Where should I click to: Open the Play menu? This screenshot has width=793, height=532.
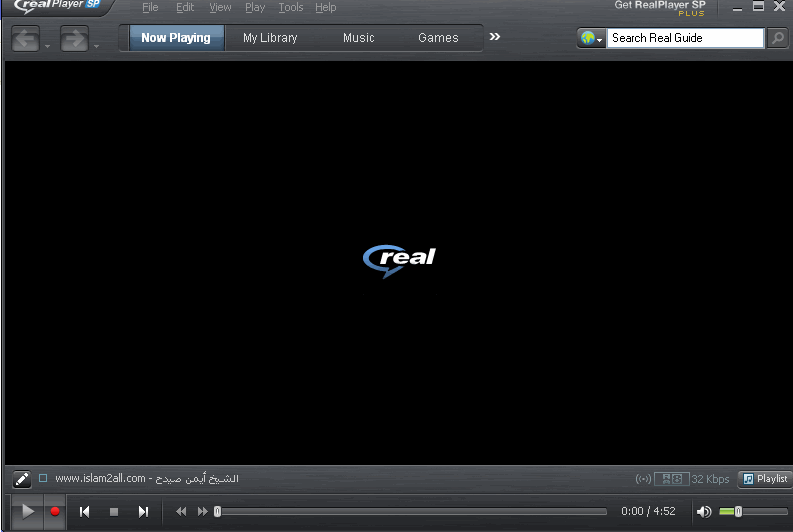[255, 8]
